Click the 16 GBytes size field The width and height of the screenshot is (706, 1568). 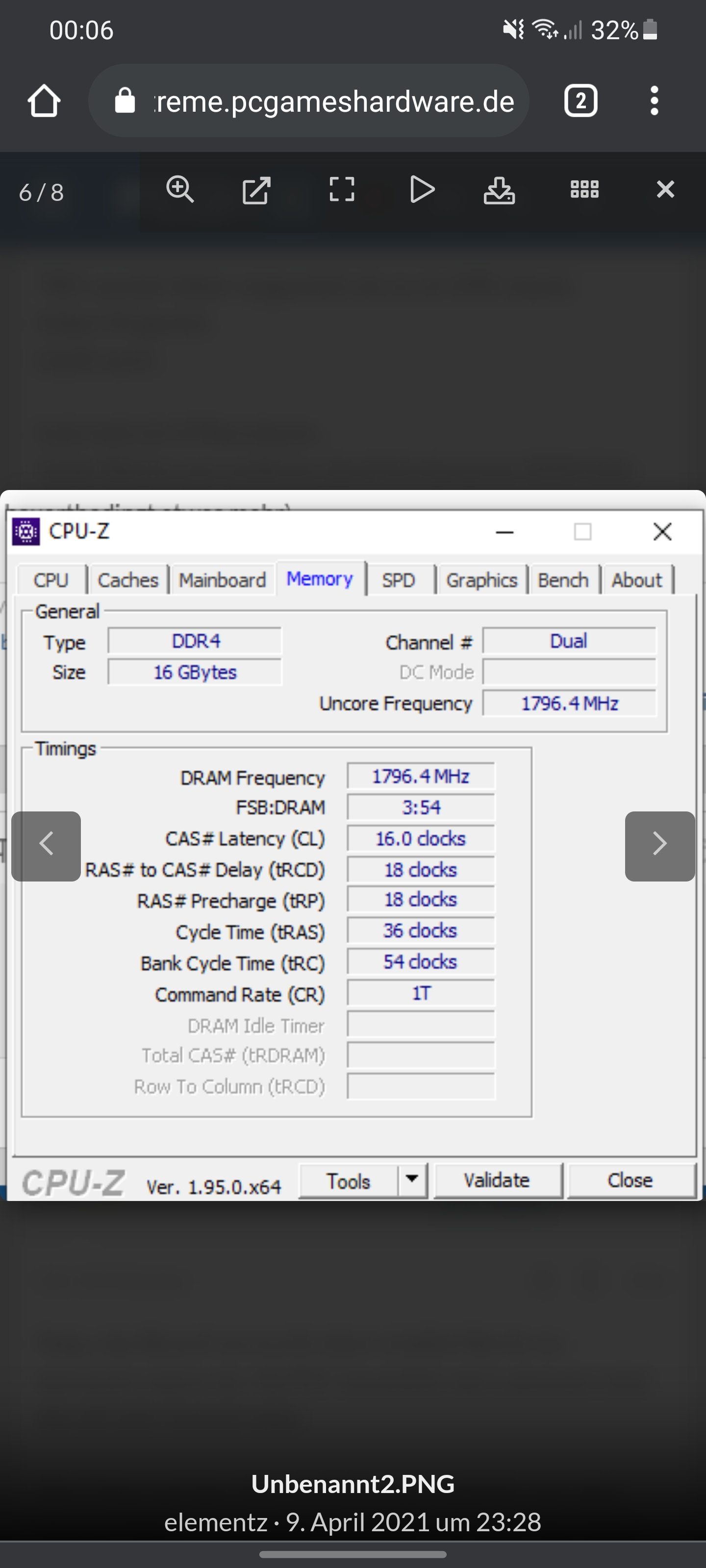pos(195,672)
